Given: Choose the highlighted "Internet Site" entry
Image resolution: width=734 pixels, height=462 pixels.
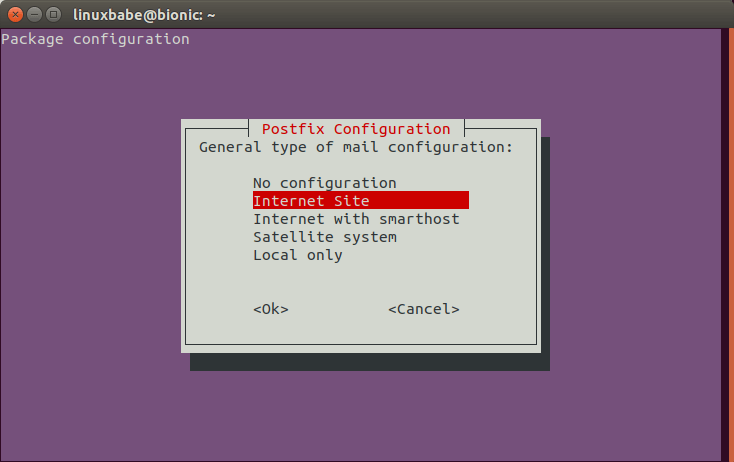Looking at the screenshot, I should [360, 200].
